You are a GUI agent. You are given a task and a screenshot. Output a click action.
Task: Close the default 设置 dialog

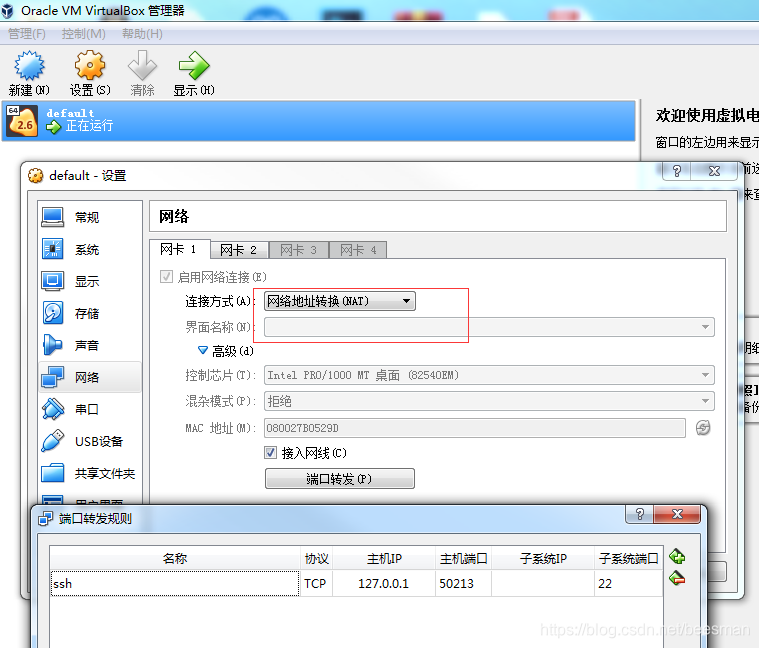714,171
